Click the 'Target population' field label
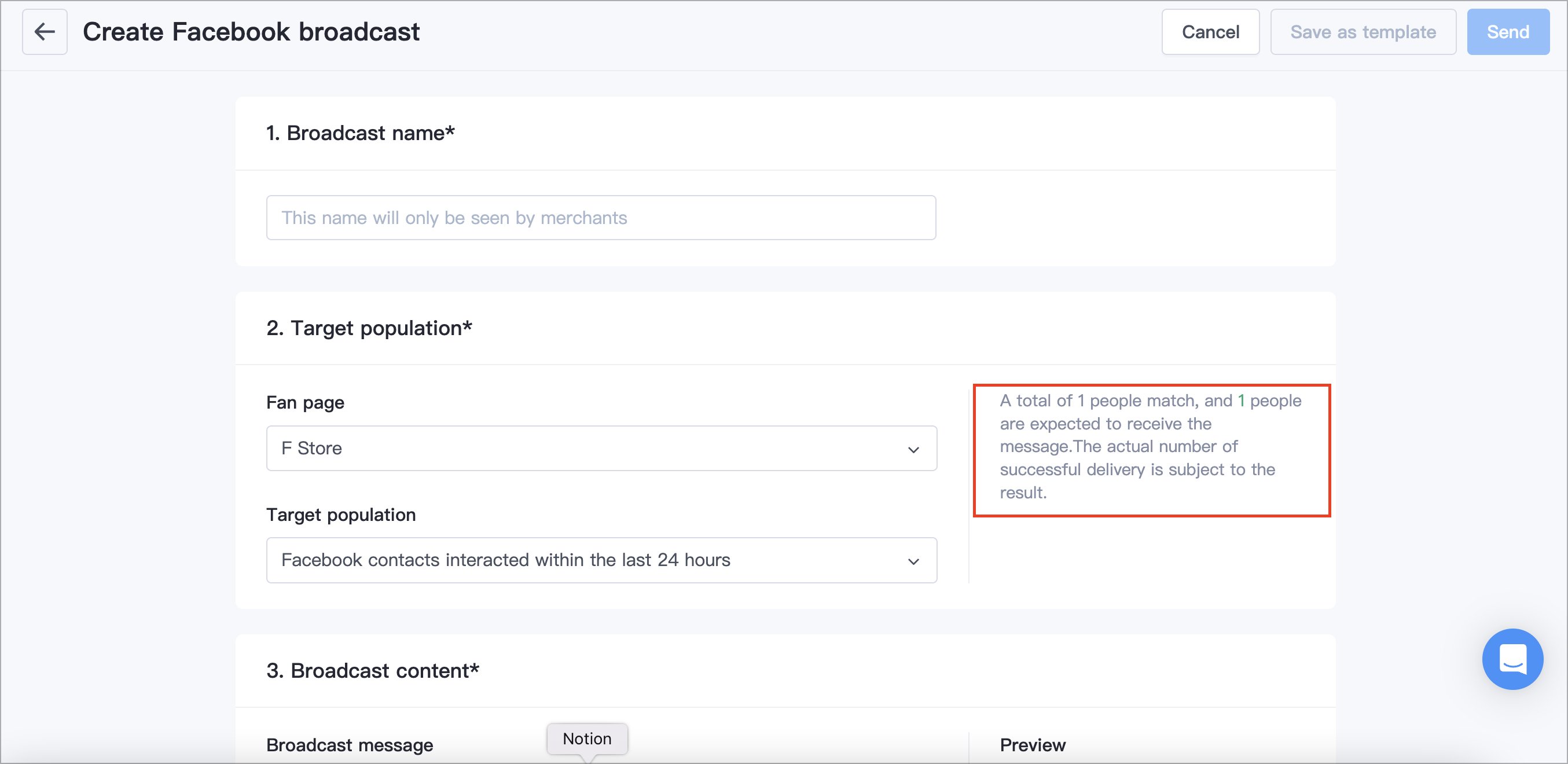This screenshot has width=1568, height=764. 341,515
